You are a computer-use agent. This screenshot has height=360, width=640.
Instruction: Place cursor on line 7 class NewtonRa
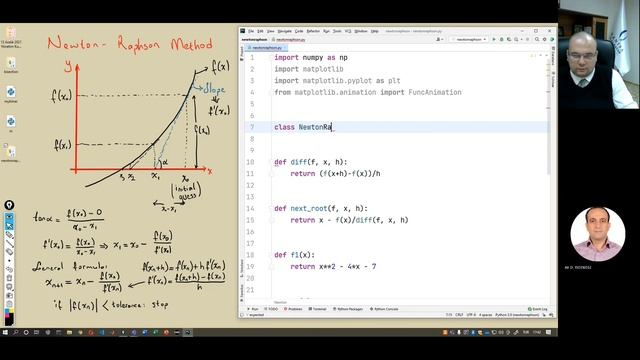pos(303,127)
